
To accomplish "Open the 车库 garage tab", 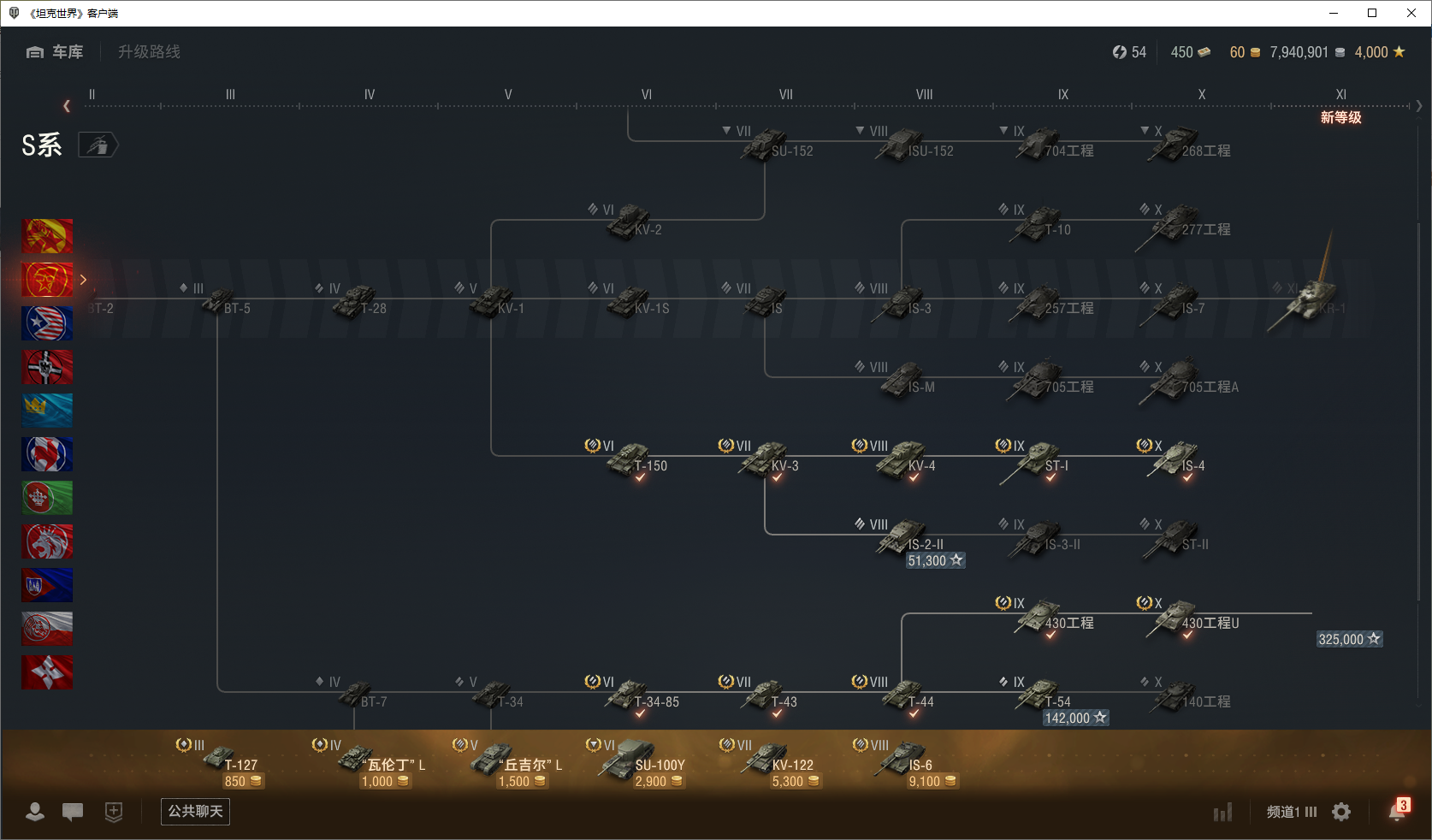I will 55,52.
